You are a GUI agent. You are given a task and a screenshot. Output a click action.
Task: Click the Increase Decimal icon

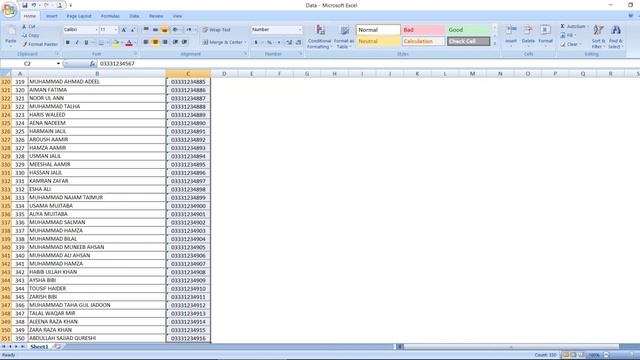coord(289,42)
